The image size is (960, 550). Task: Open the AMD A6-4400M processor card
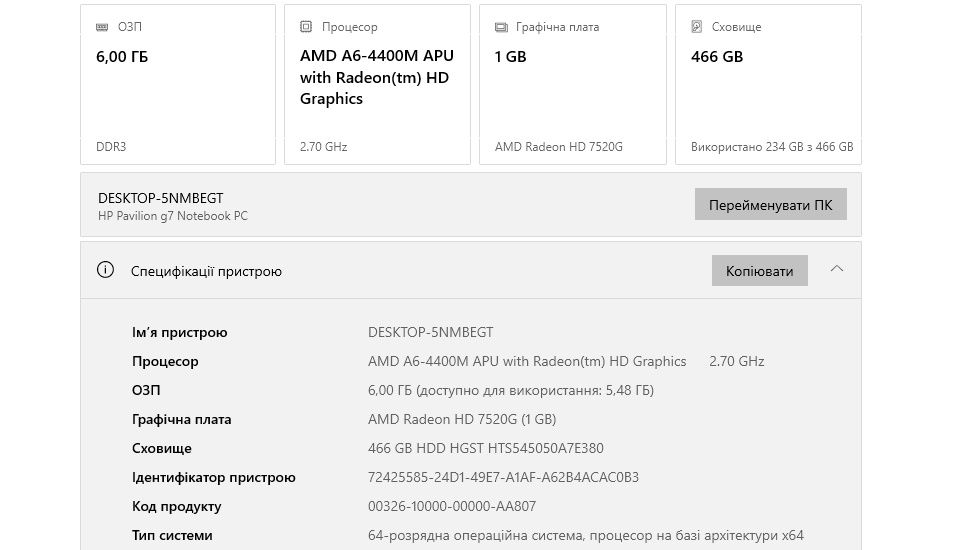point(377,85)
